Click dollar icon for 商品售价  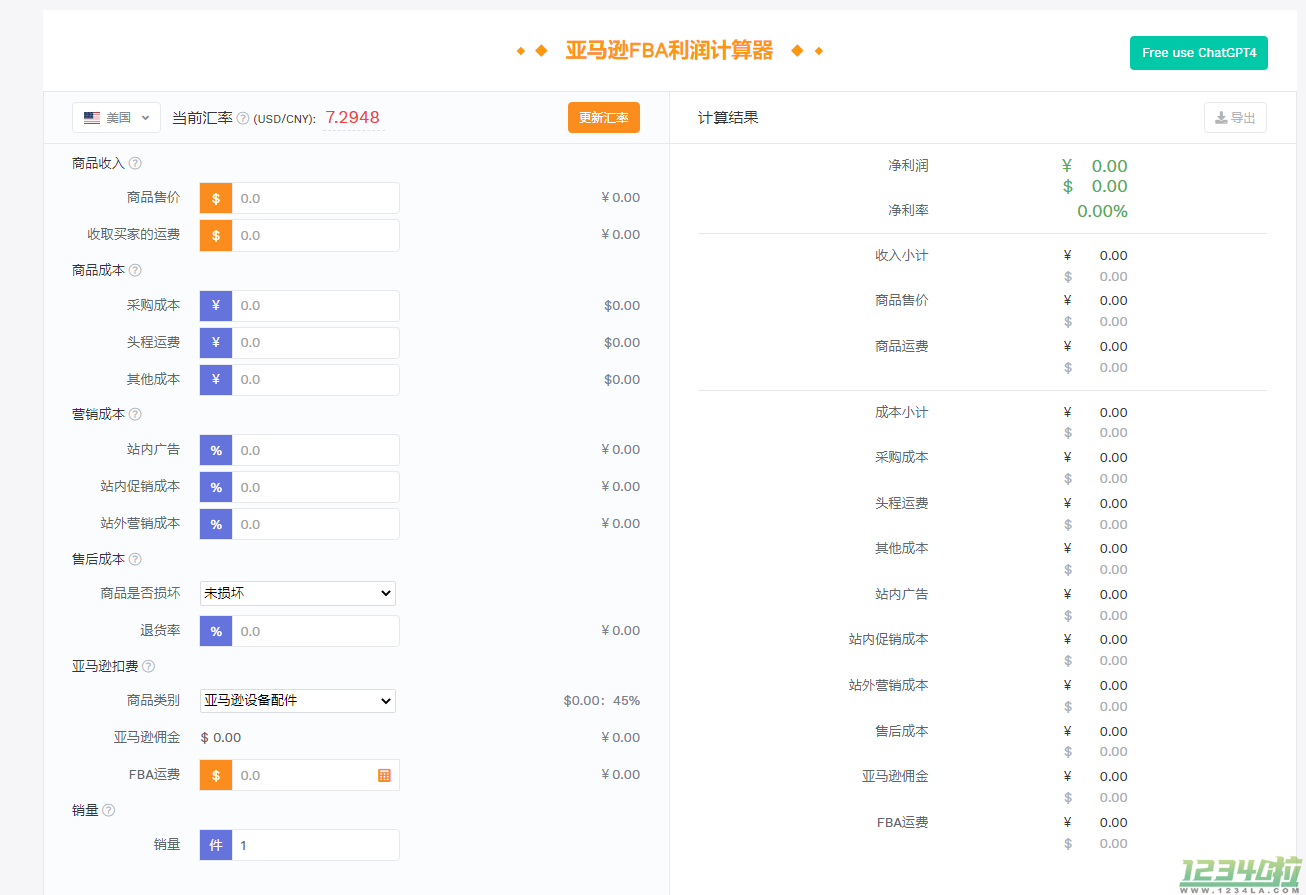click(216, 198)
